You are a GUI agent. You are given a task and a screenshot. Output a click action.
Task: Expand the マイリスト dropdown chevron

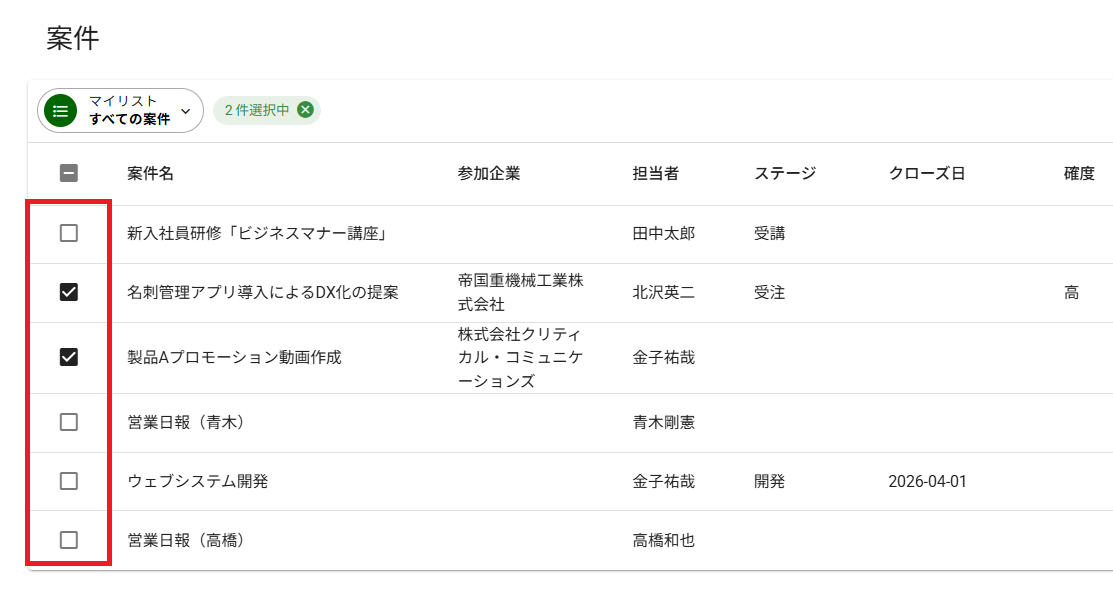click(x=185, y=110)
